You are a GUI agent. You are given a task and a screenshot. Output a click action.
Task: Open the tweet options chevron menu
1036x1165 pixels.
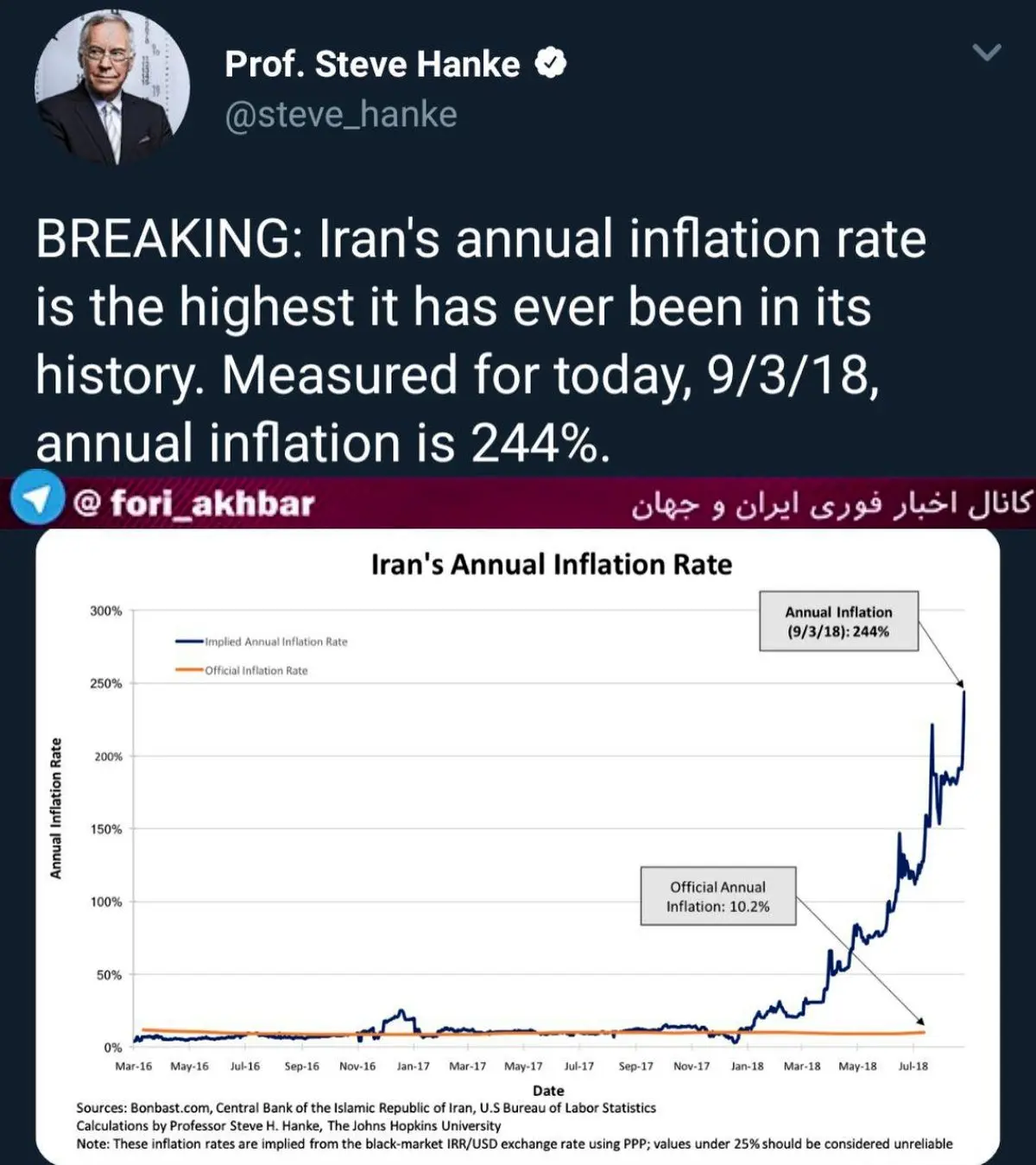[987, 53]
